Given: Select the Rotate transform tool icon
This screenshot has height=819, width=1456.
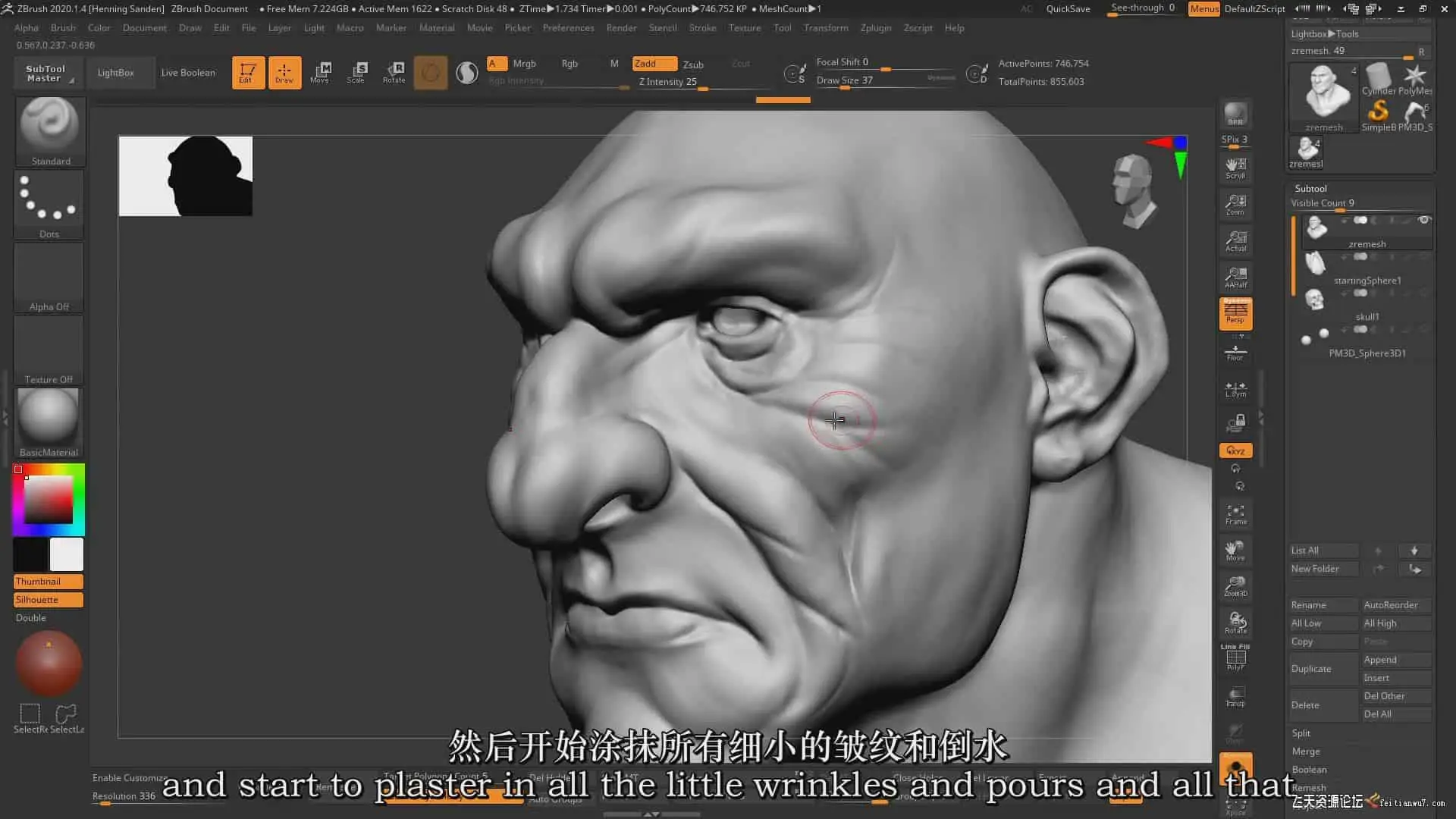Looking at the screenshot, I should tap(394, 72).
